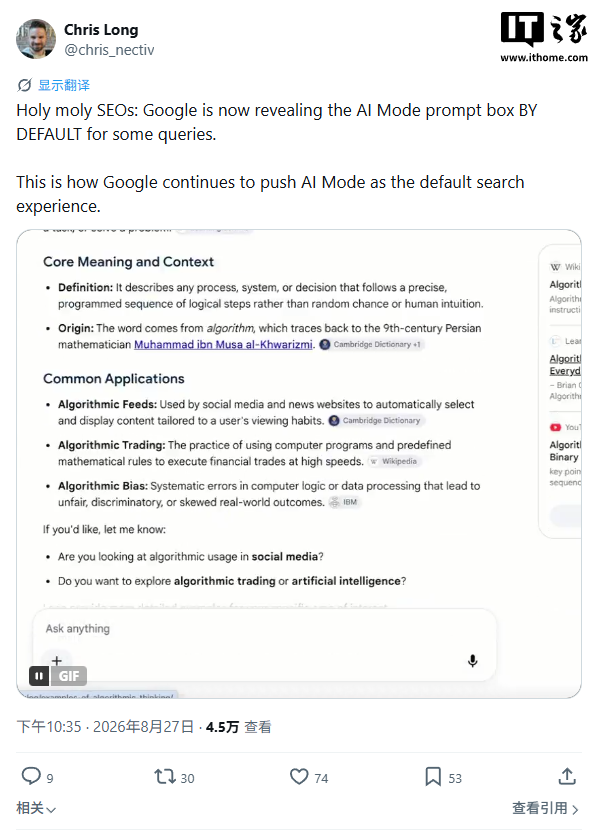Screen dimensions: 598x830
Task: Open 查看引用 quotes chevron
Action: click(x=546, y=808)
